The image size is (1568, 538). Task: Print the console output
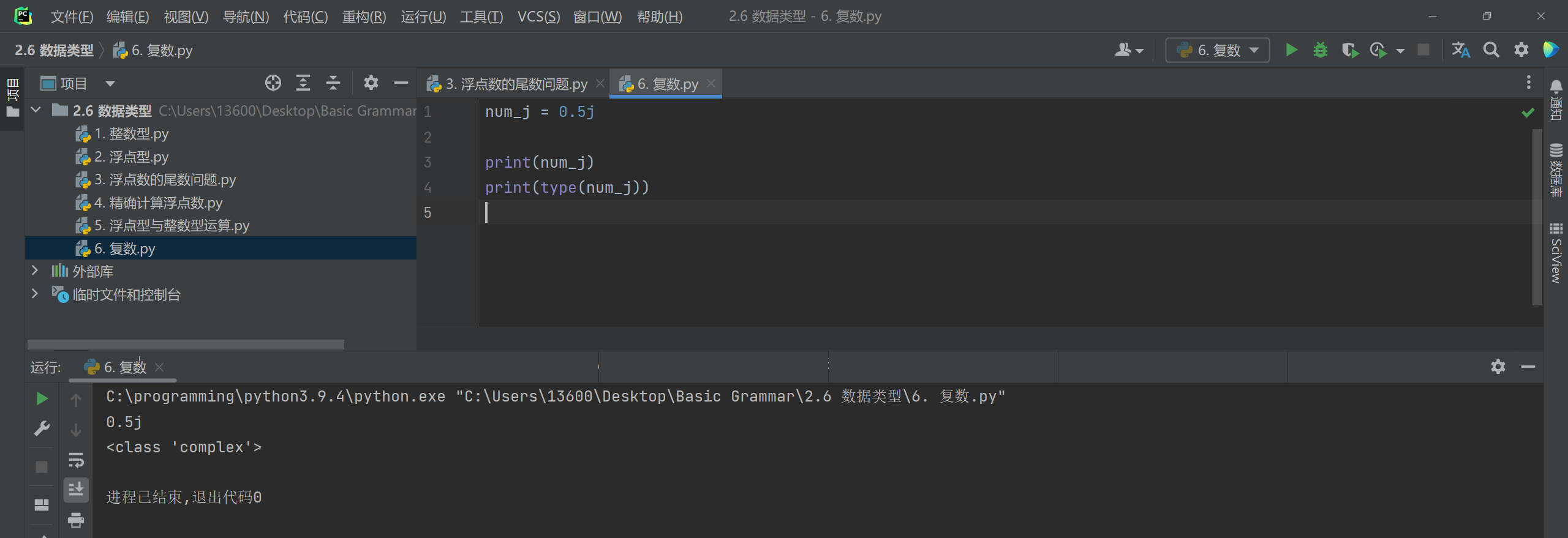[x=76, y=520]
